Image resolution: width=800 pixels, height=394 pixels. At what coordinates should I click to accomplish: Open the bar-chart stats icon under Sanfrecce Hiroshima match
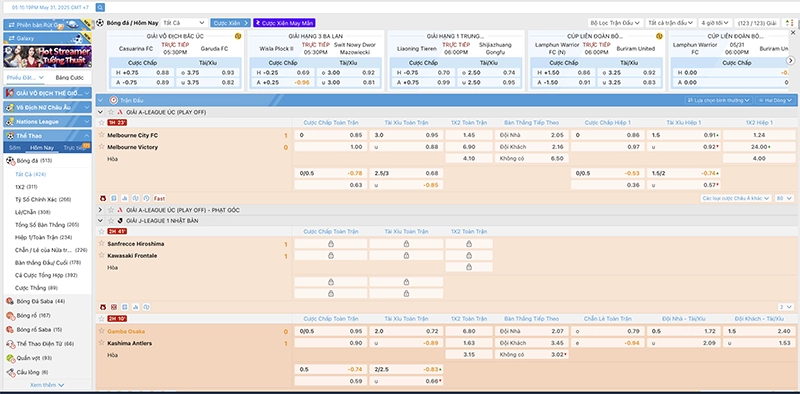(136, 307)
